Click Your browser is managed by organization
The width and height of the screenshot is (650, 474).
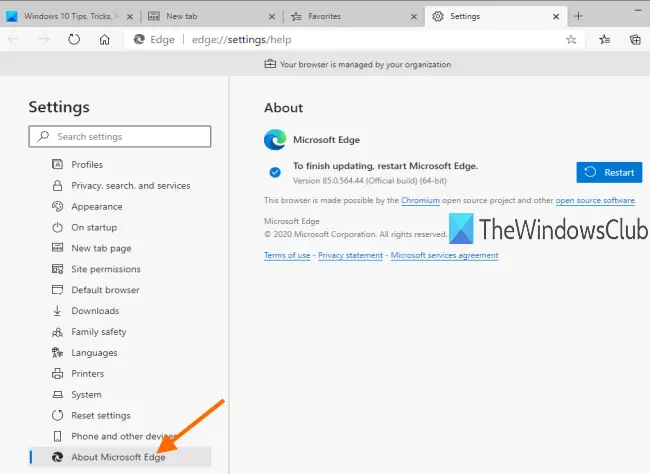pos(358,64)
